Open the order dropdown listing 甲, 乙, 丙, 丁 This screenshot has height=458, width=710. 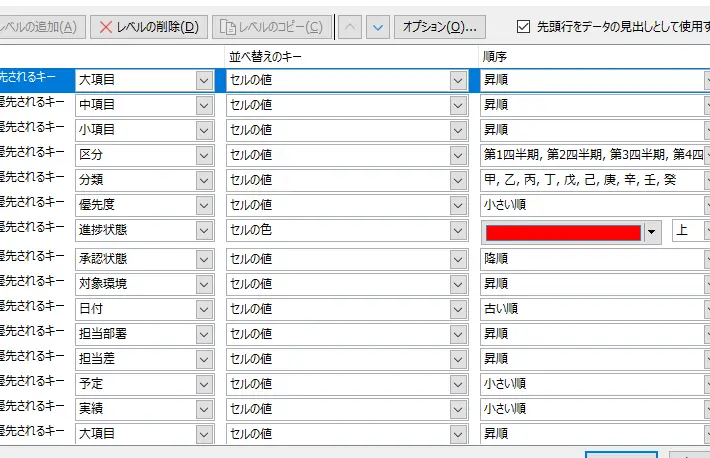595,180
